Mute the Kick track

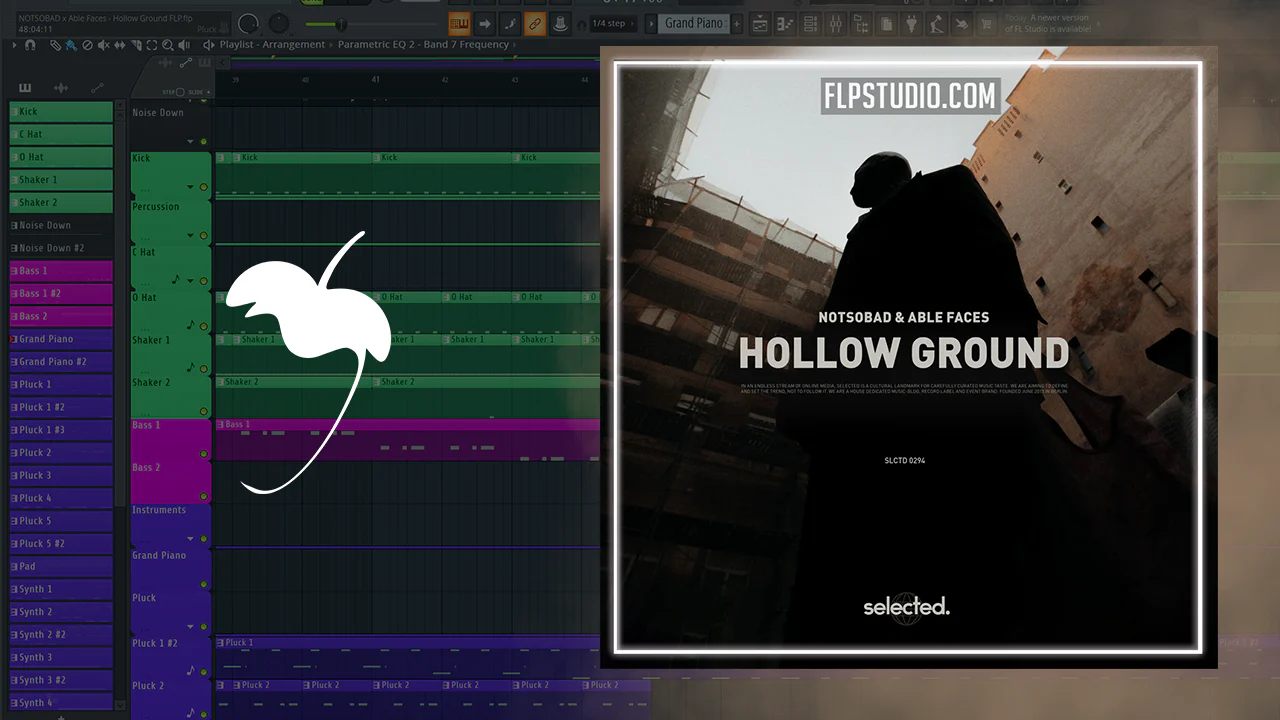(204, 187)
